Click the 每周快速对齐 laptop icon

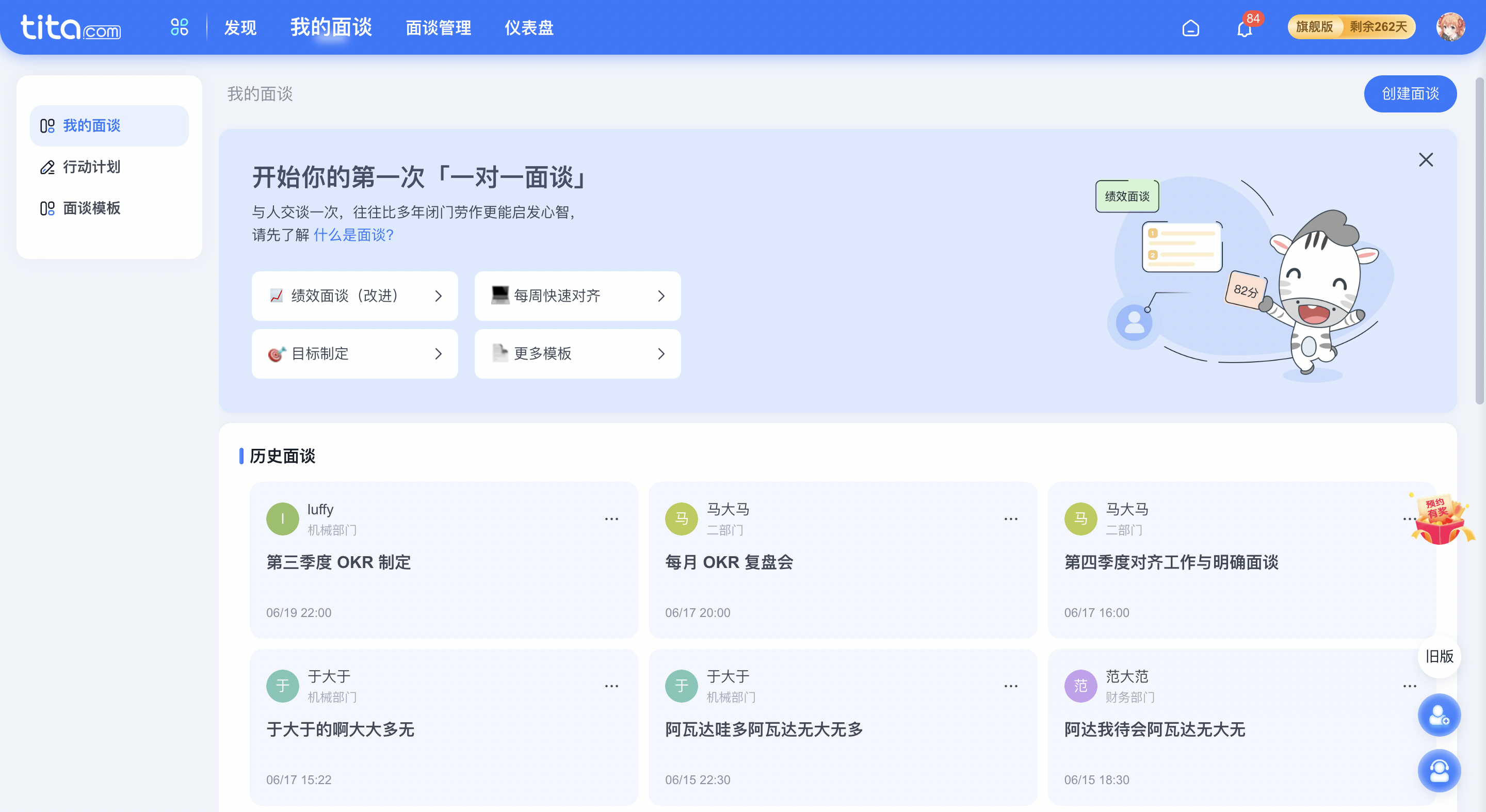tap(499, 295)
